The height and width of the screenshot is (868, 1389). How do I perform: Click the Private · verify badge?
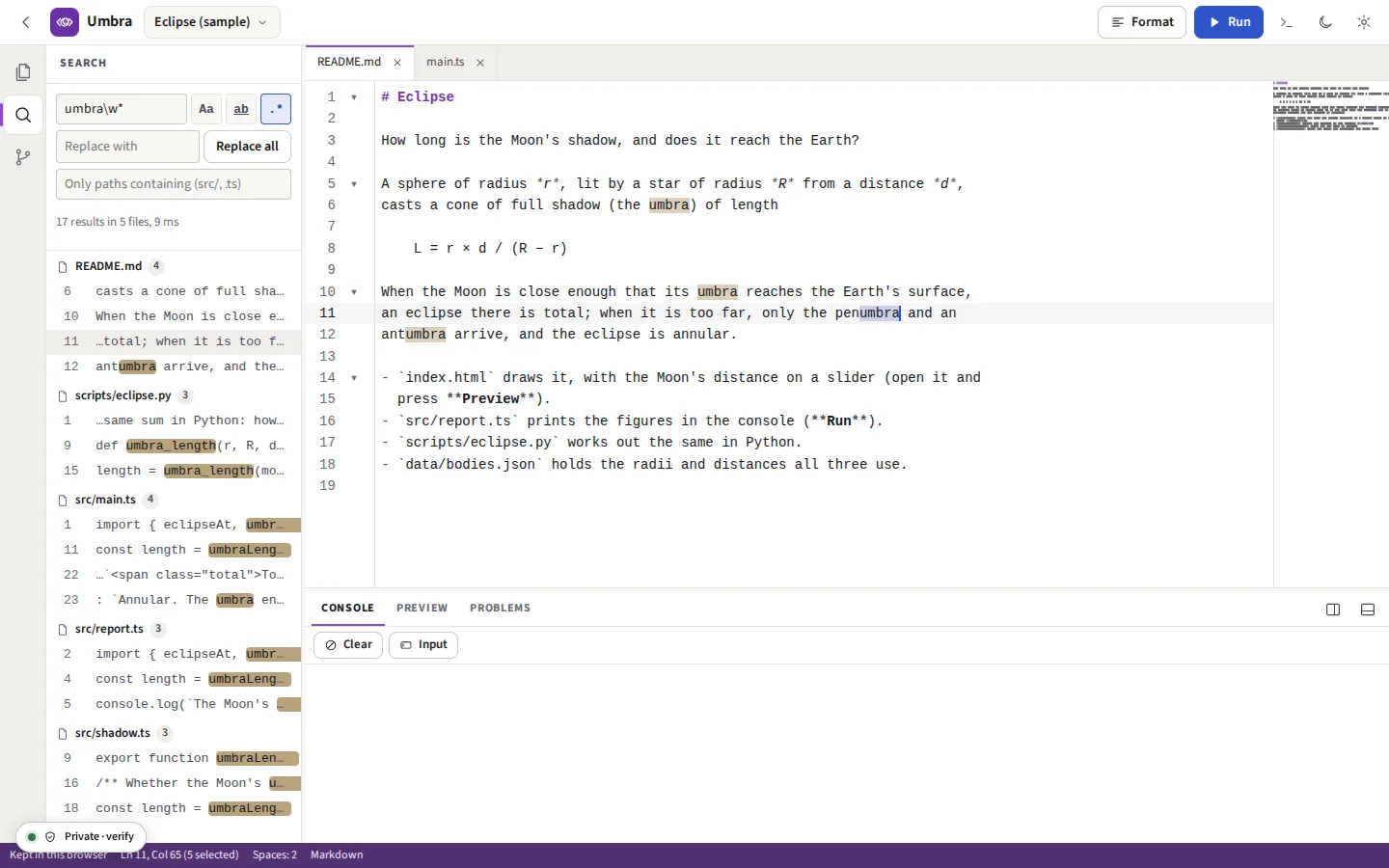coord(81,837)
